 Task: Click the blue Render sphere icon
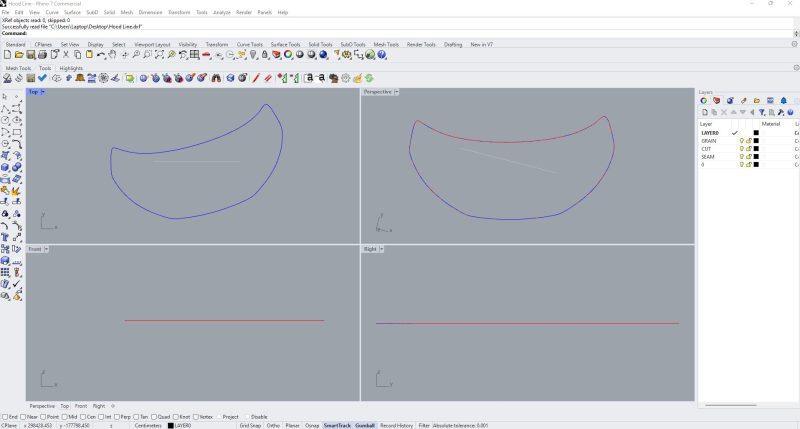(323, 55)
